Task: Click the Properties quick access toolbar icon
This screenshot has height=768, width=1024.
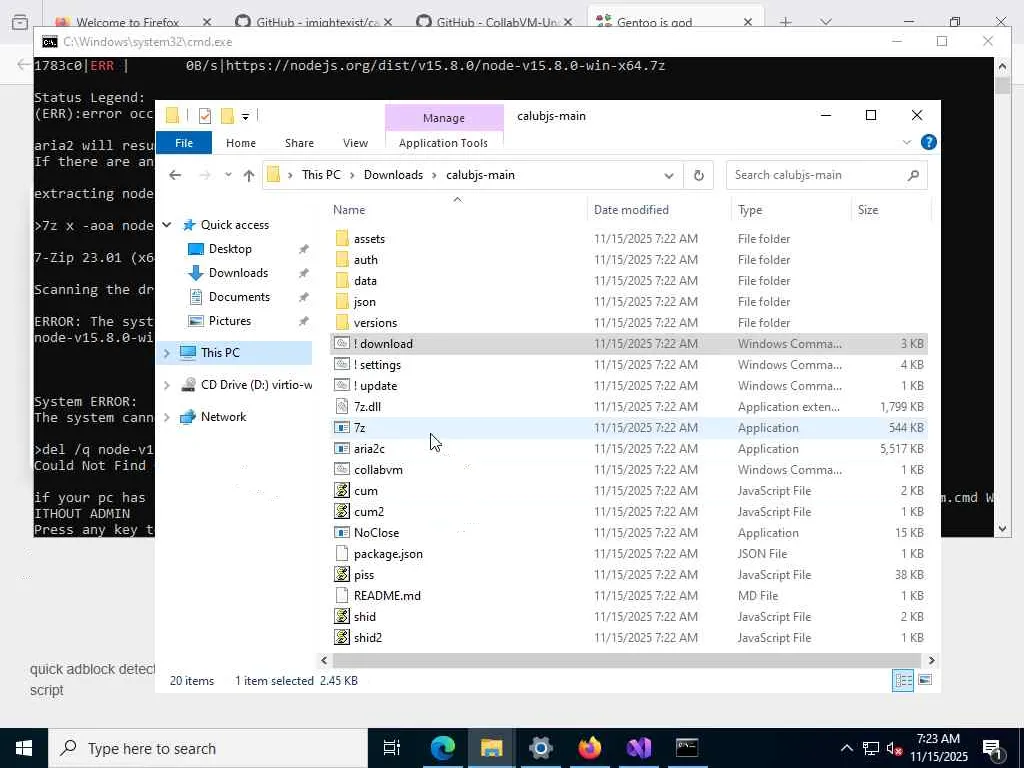Action: point(205,116)
